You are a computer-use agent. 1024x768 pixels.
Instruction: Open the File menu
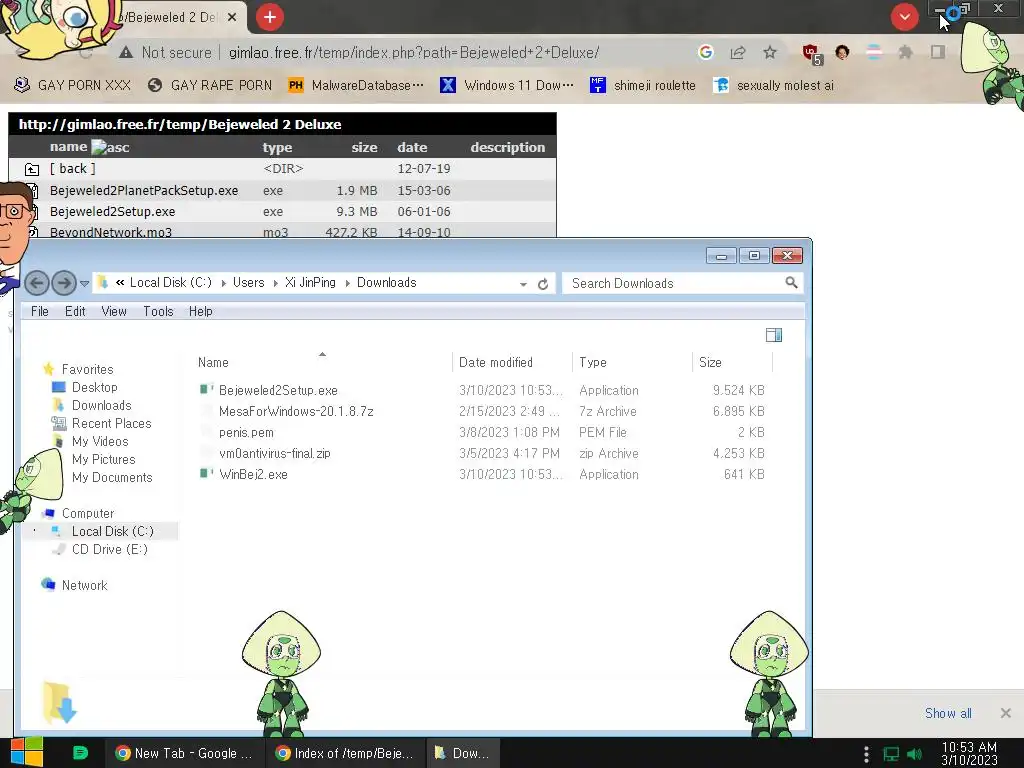point(40,312)
